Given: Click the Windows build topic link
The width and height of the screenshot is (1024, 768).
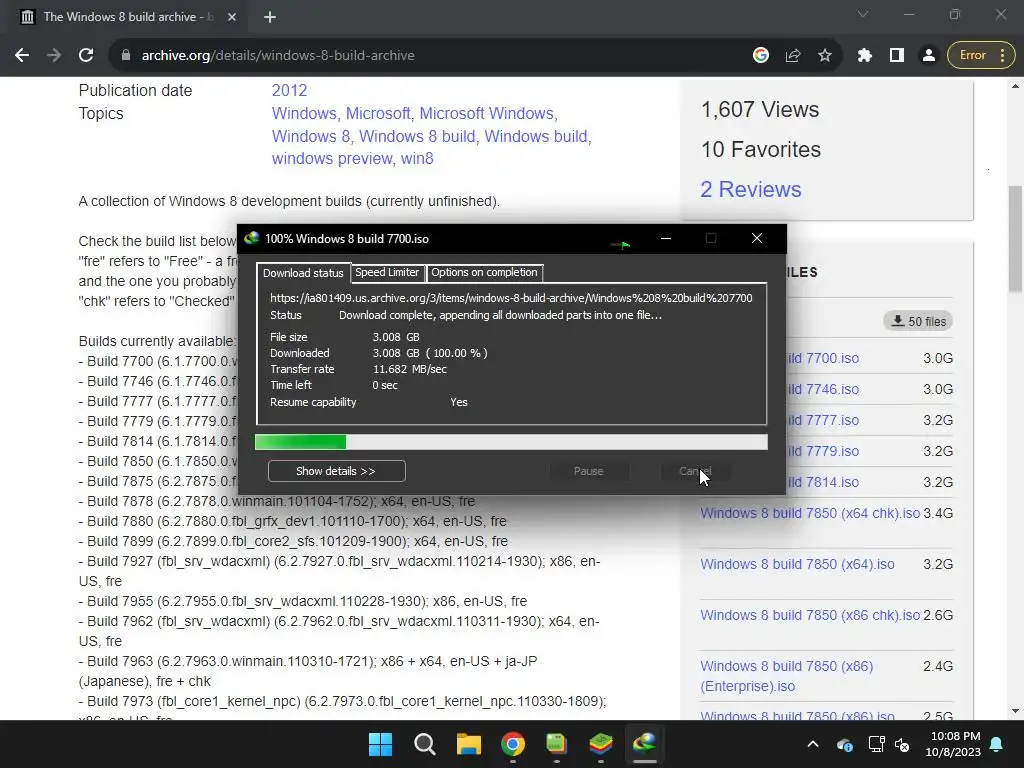Looking at the screenshot, I should click(536, 136).
